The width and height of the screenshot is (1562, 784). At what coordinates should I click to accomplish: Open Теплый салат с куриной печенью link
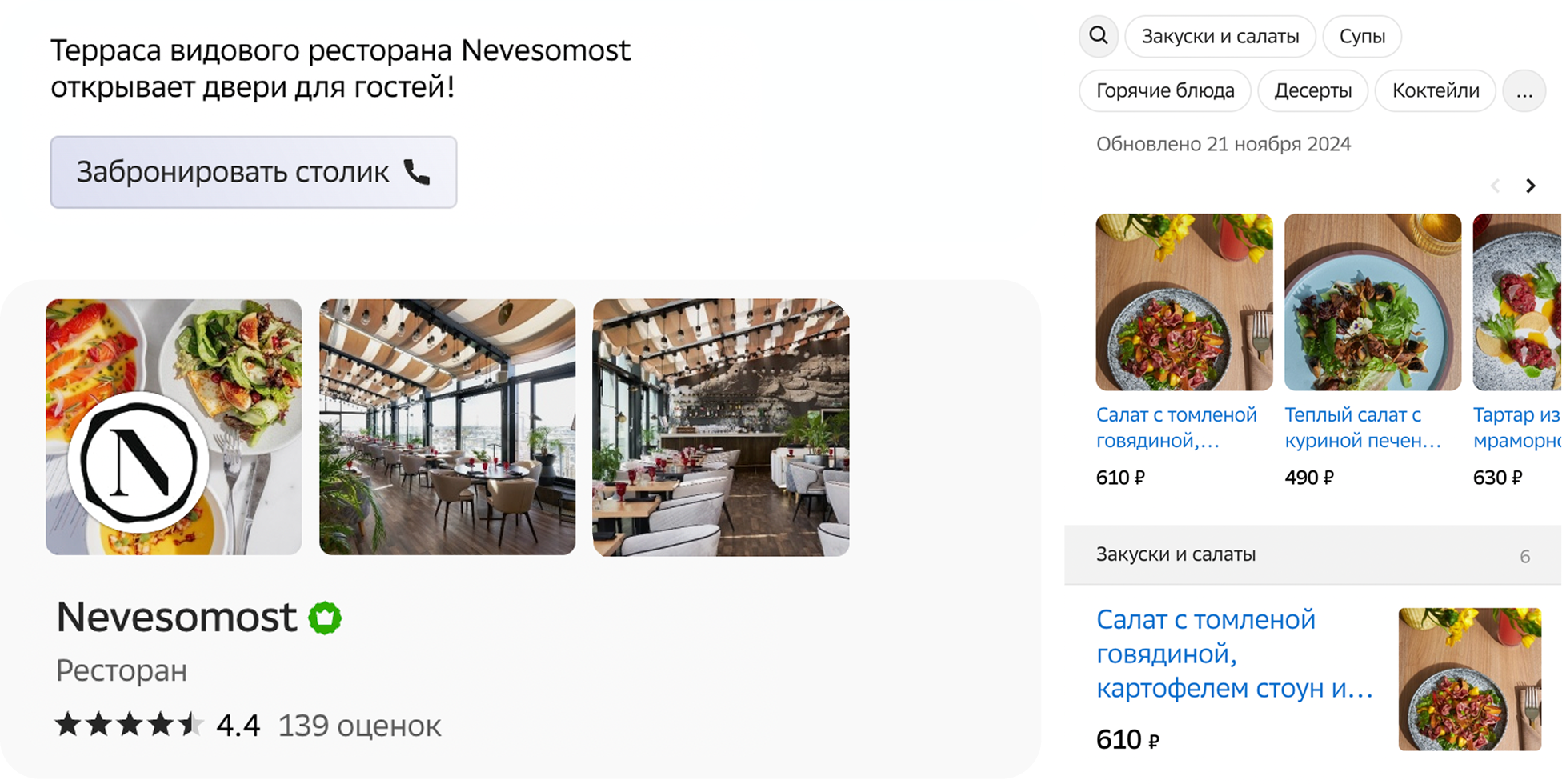click(x=1363, y=428)
